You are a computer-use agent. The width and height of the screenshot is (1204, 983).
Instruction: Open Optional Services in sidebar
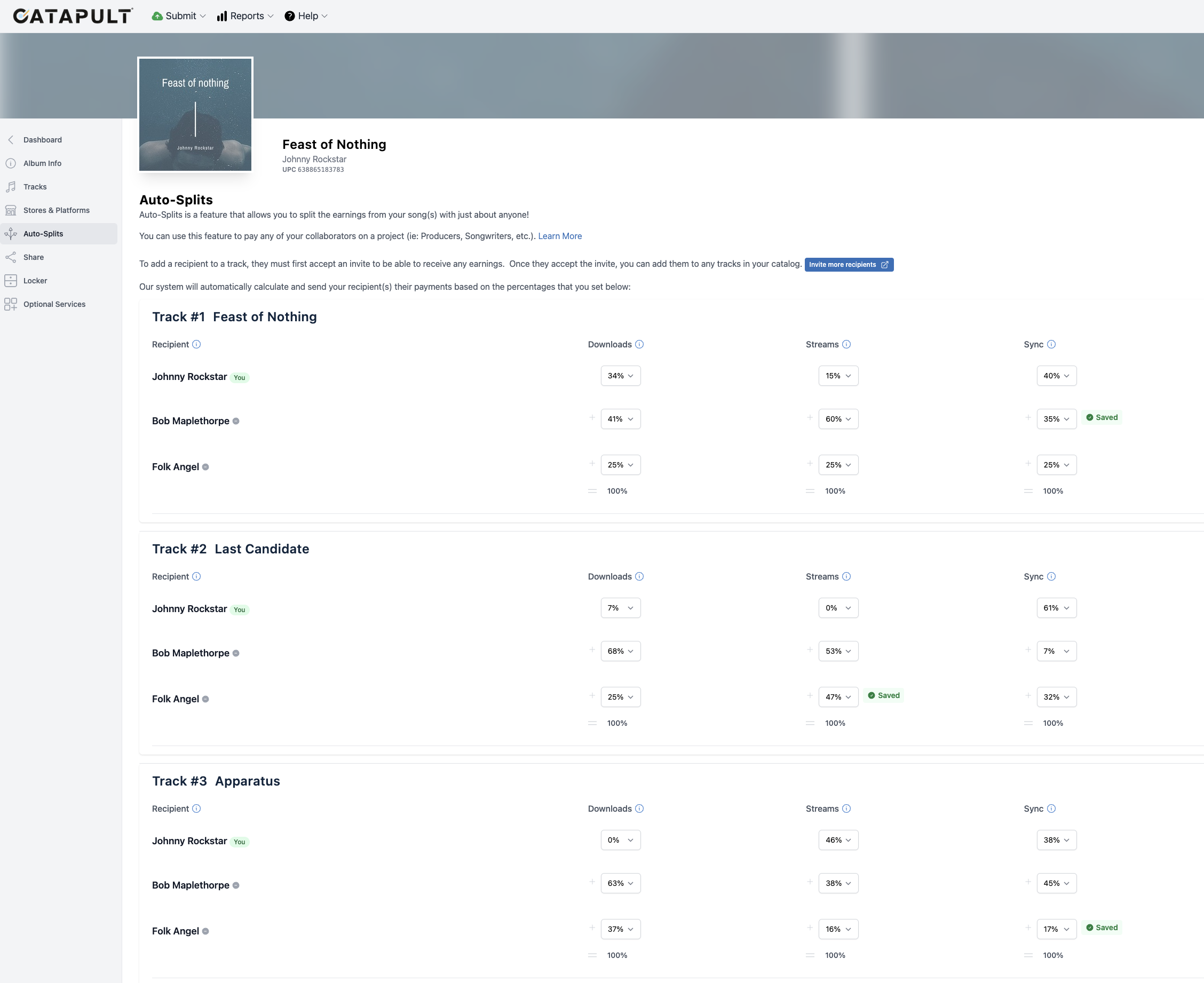click(x=59, y=304)
